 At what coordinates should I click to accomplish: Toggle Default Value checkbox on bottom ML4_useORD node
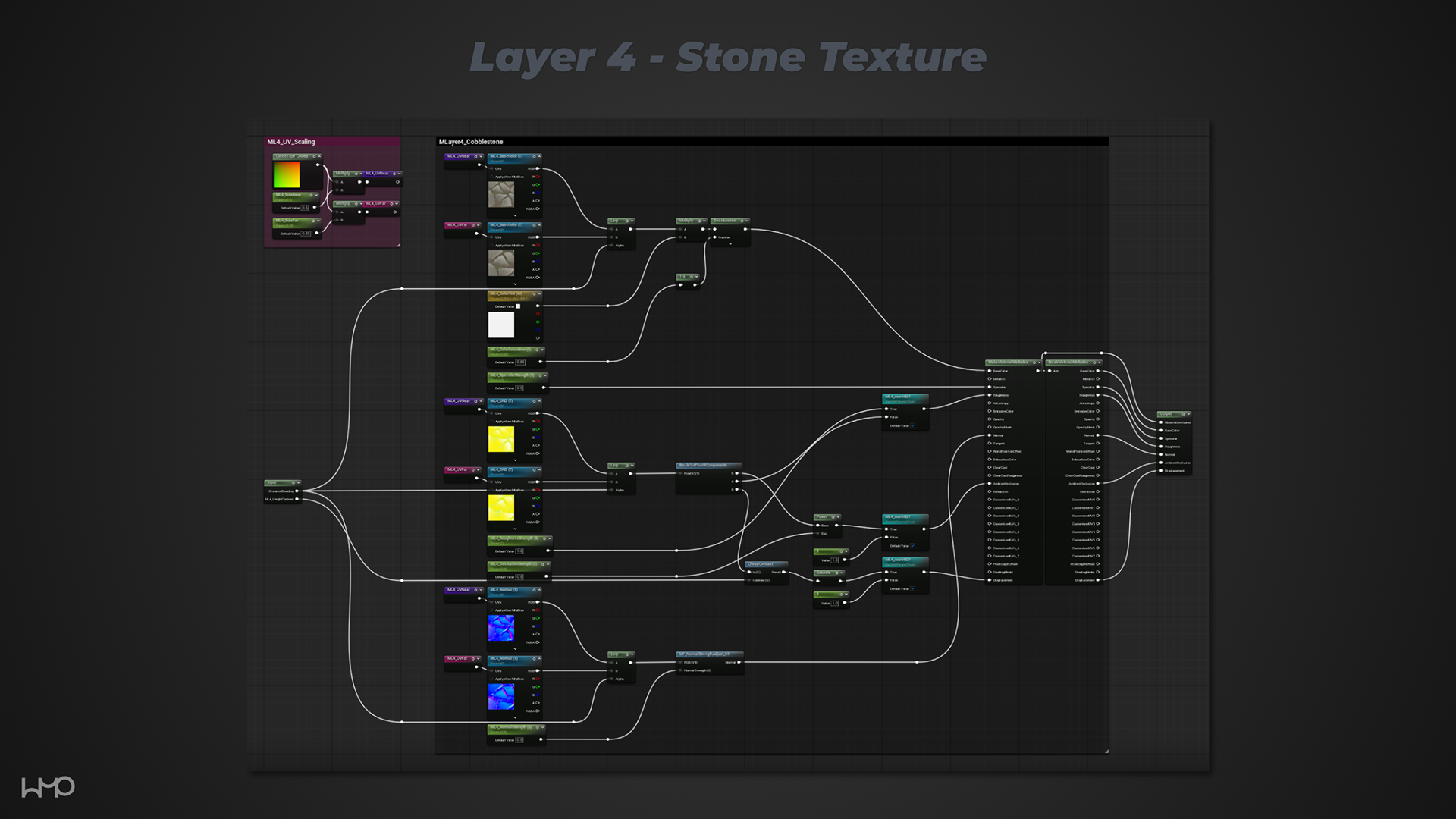[913, 589]
